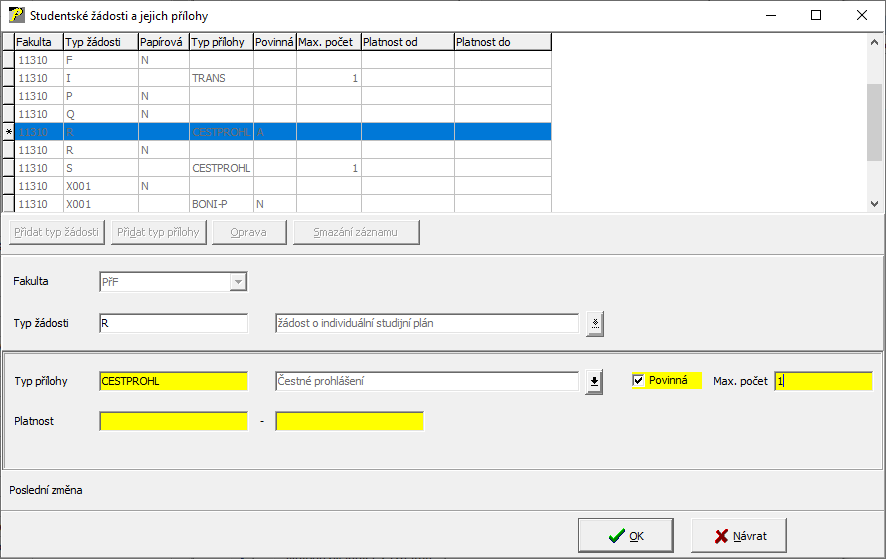Click the Typ žádosti column header

(99, 42)
